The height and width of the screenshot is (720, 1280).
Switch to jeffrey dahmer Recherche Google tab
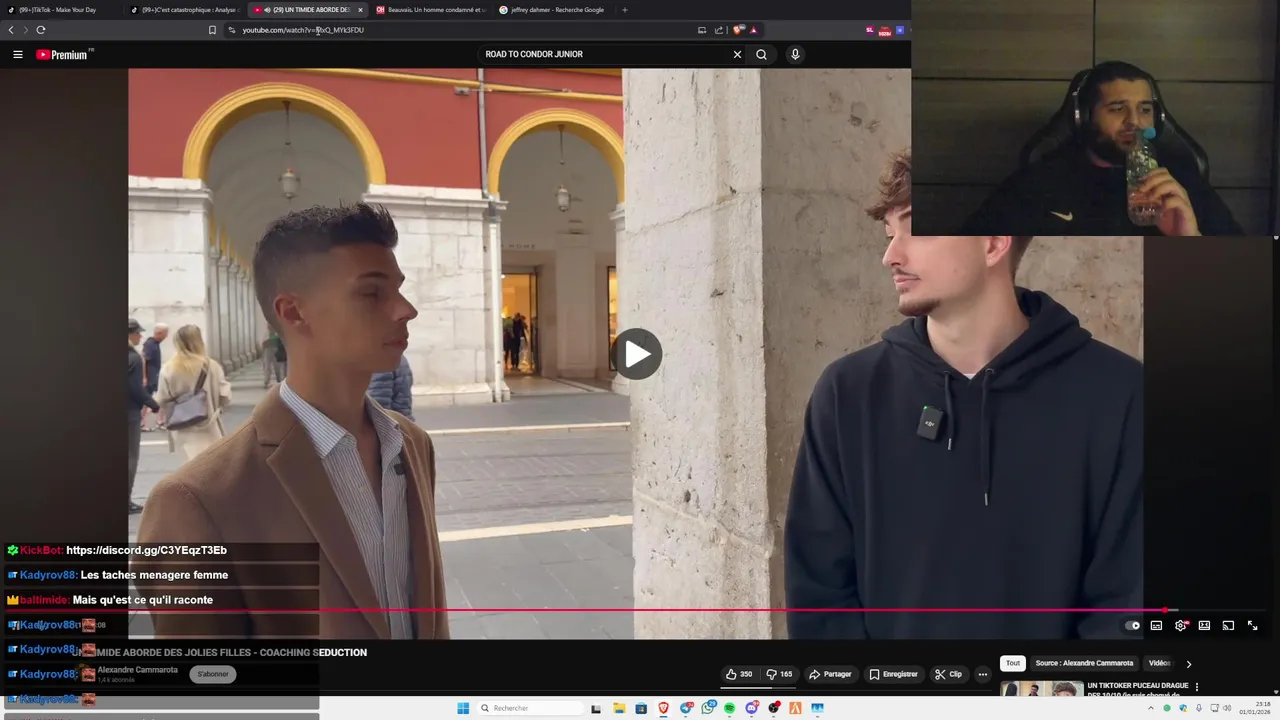552,10
